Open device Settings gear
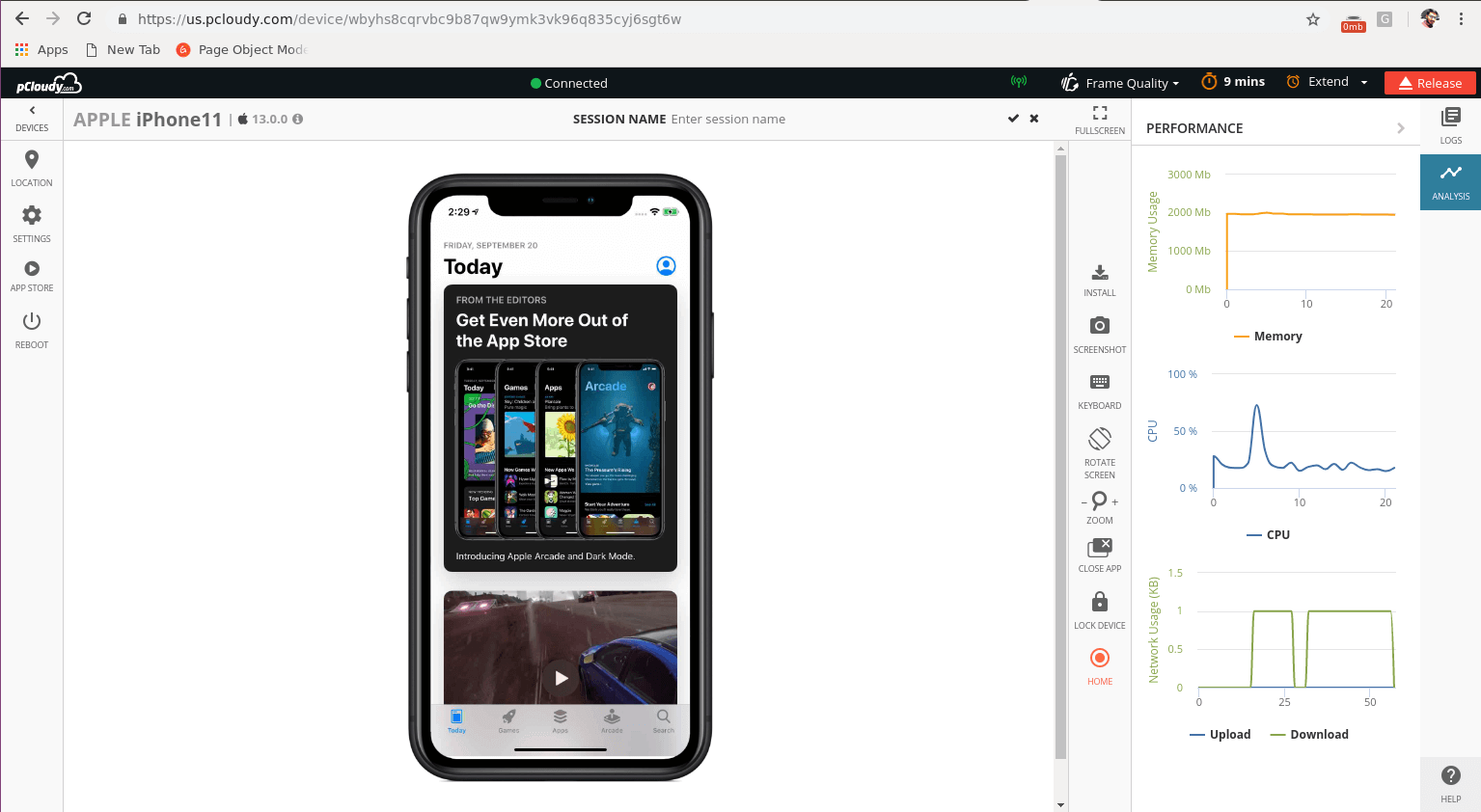The width and height of the screenshot is (1481, 812). [x=32, y=223]
